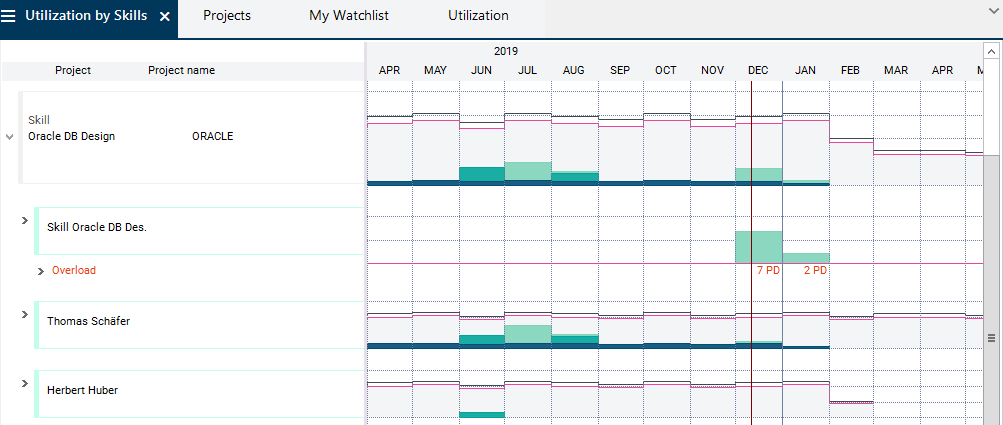Click the vertical scrollbar handle
Screen dimensions: 1003x425
pyautogui.click(x=992, y=338)
